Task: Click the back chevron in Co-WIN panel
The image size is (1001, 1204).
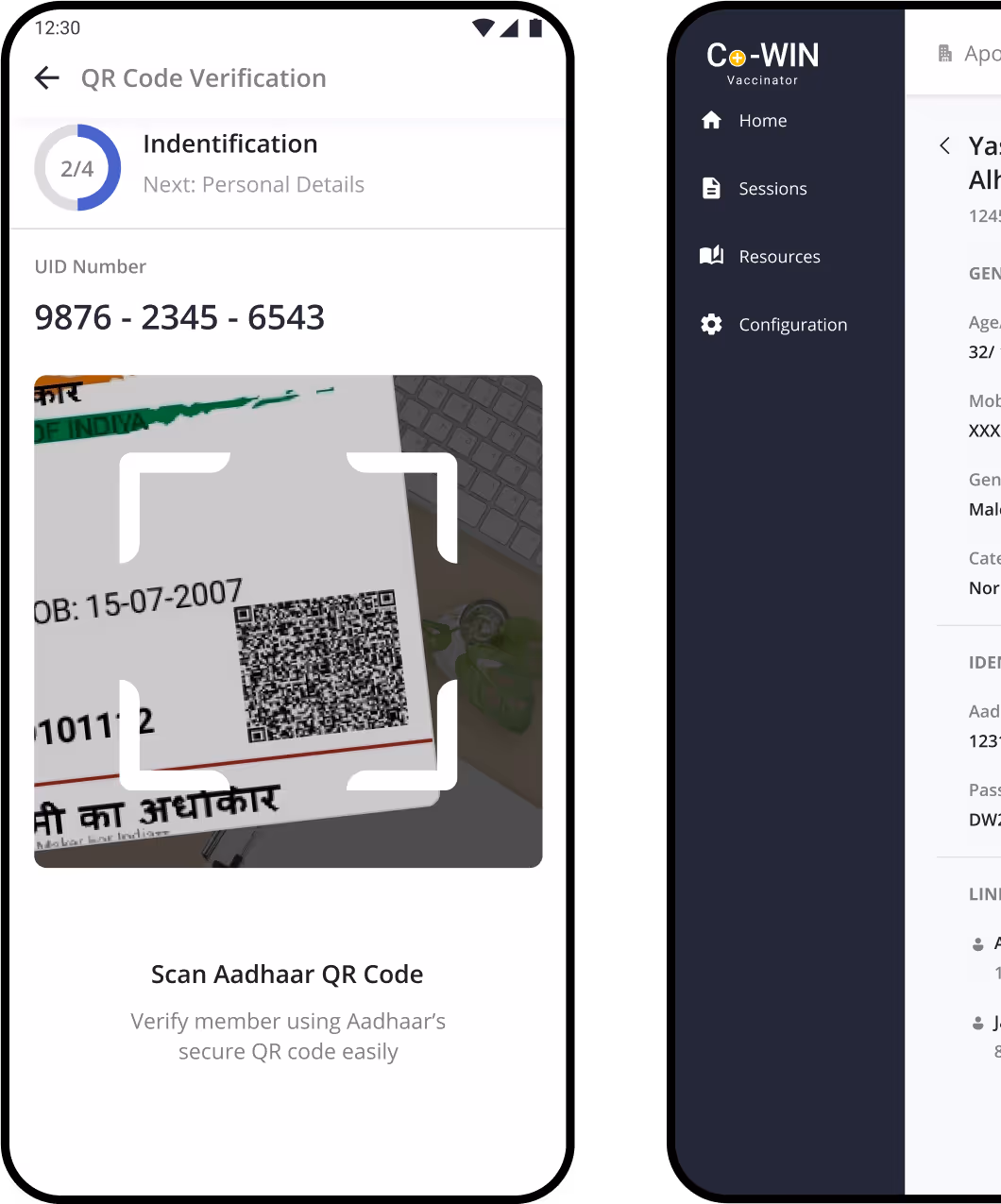Action: pos(944,145)
